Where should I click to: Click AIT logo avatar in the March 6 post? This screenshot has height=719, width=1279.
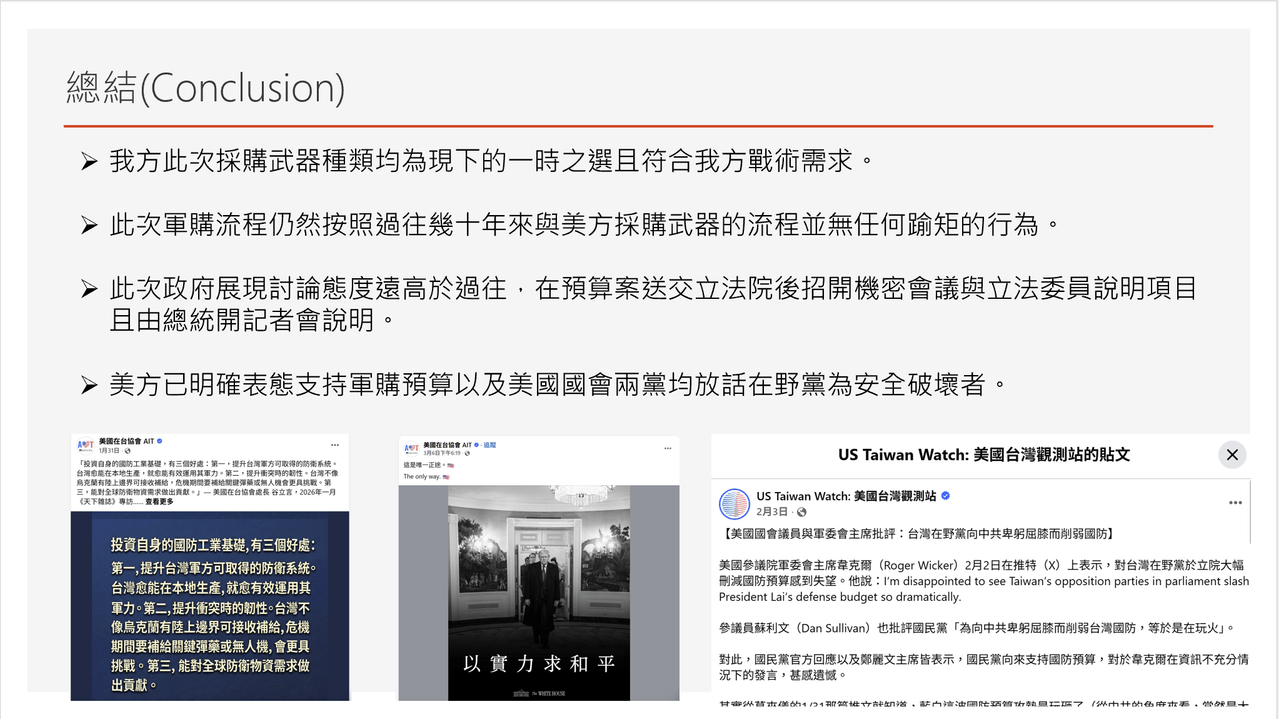[x=411, y=449]
